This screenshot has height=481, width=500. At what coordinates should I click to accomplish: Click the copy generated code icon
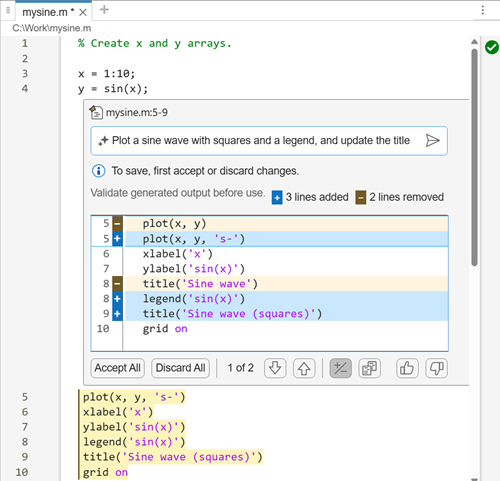pos(369,368)
